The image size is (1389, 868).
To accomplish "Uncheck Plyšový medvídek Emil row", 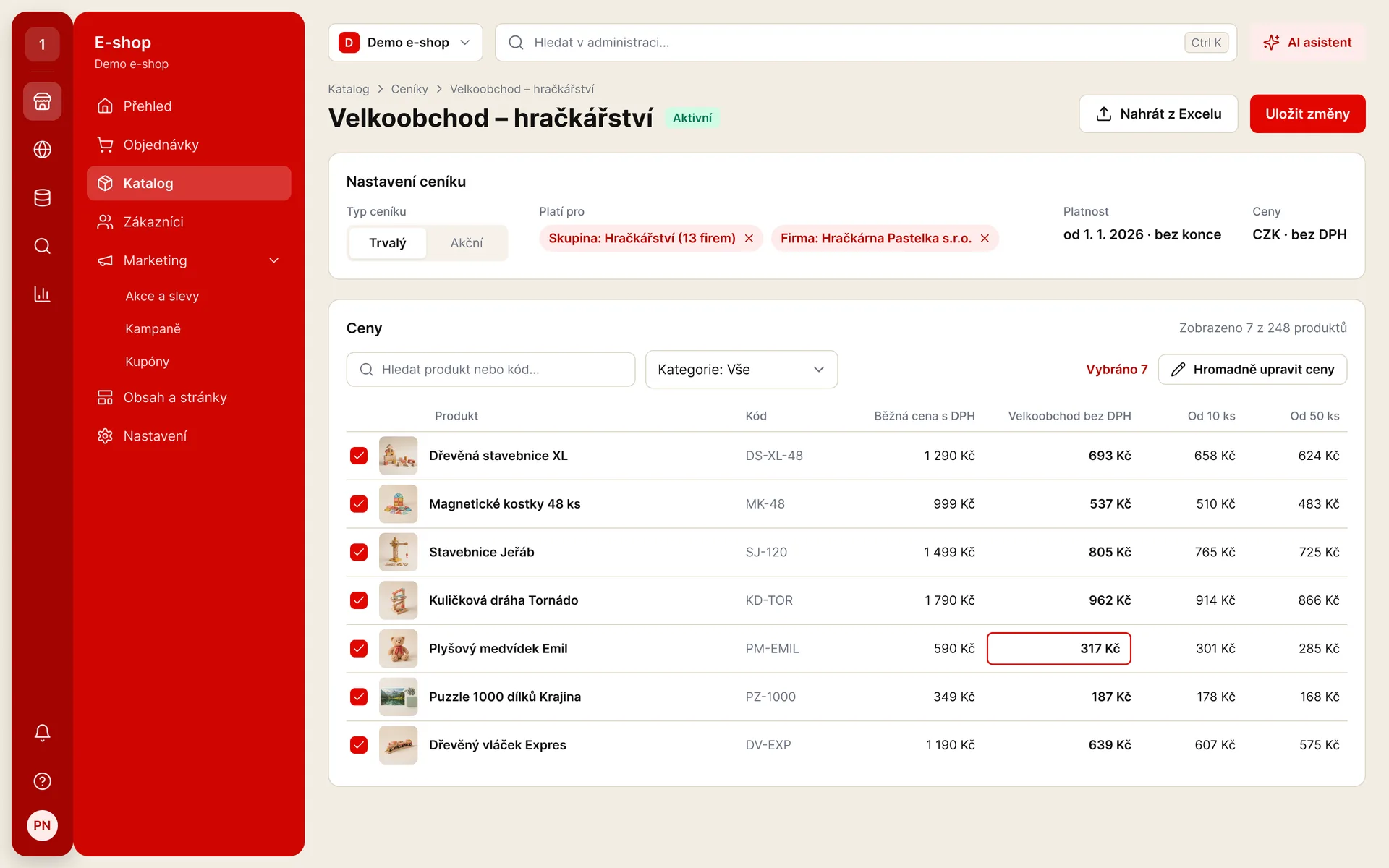I will 359,649.
